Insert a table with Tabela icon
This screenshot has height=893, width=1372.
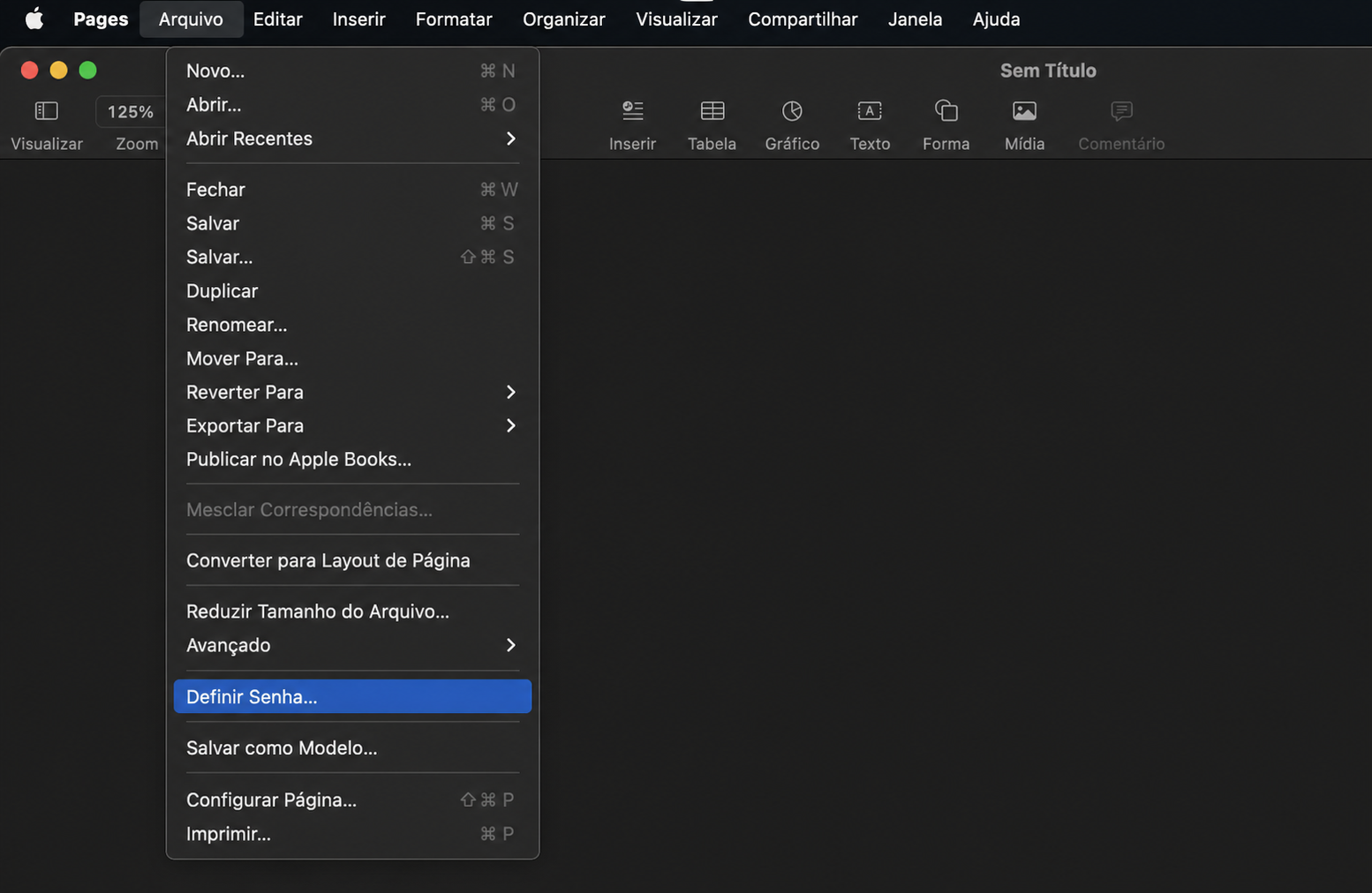click(x=712, y=111)
